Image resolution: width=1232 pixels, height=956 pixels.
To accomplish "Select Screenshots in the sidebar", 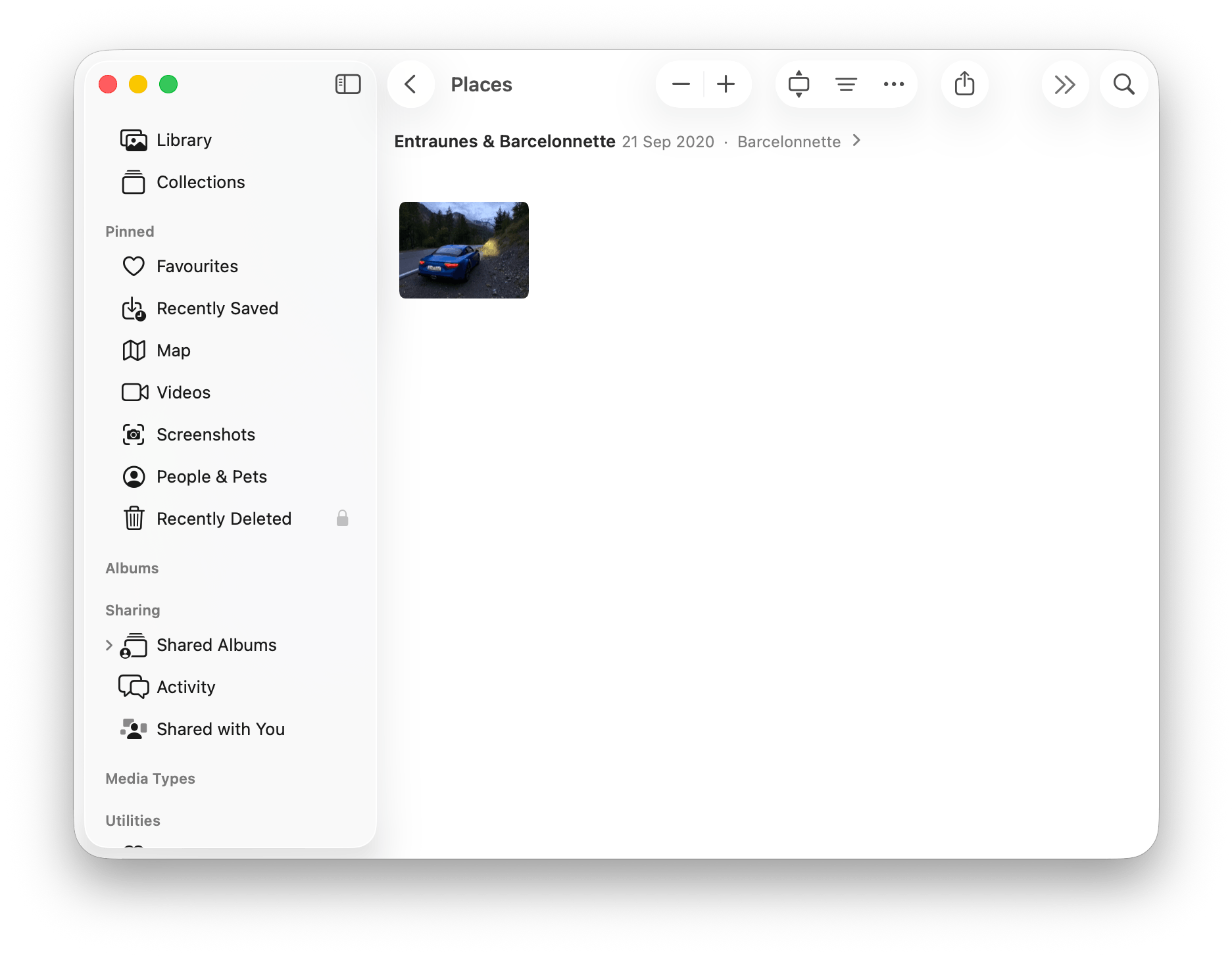I will click(205, 435).
